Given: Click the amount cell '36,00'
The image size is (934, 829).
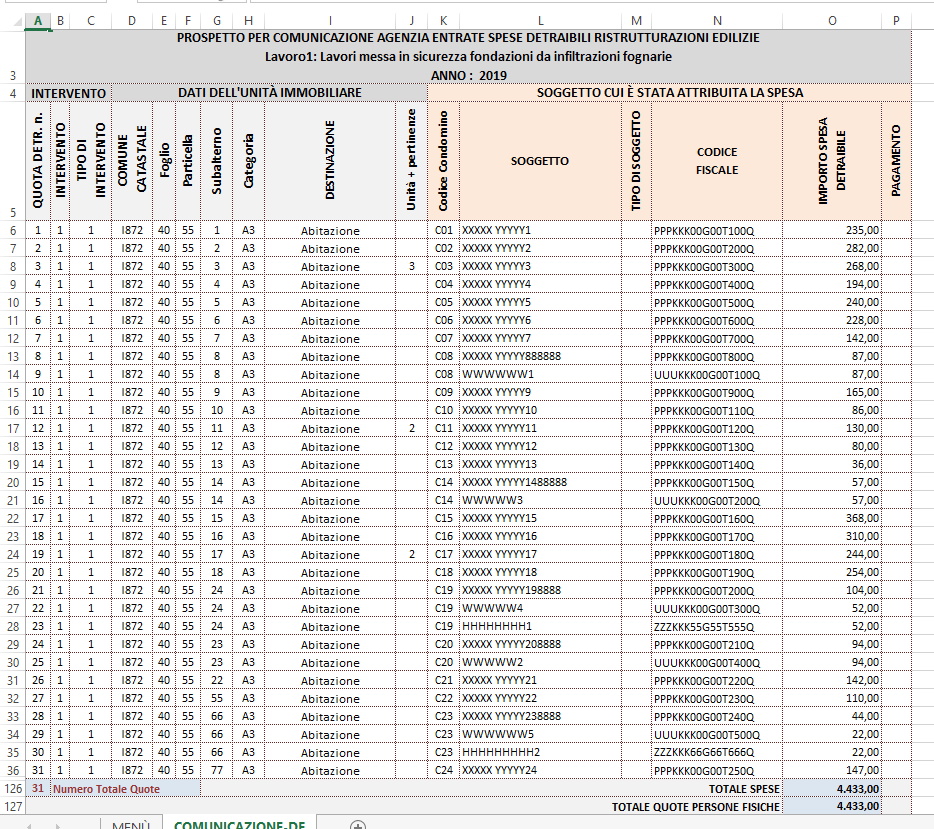Looking at the screenshot, I should [832, 465].
